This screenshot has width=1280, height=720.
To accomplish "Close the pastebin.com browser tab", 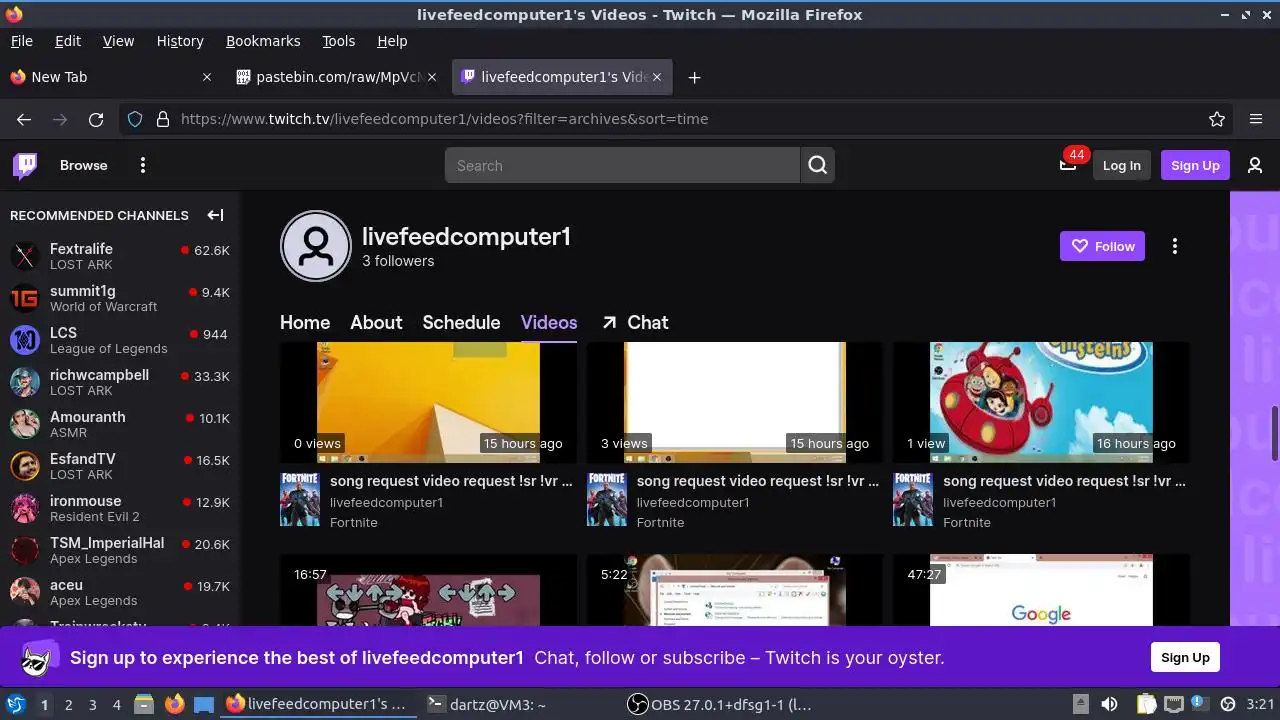I will (x=432, y=77).
